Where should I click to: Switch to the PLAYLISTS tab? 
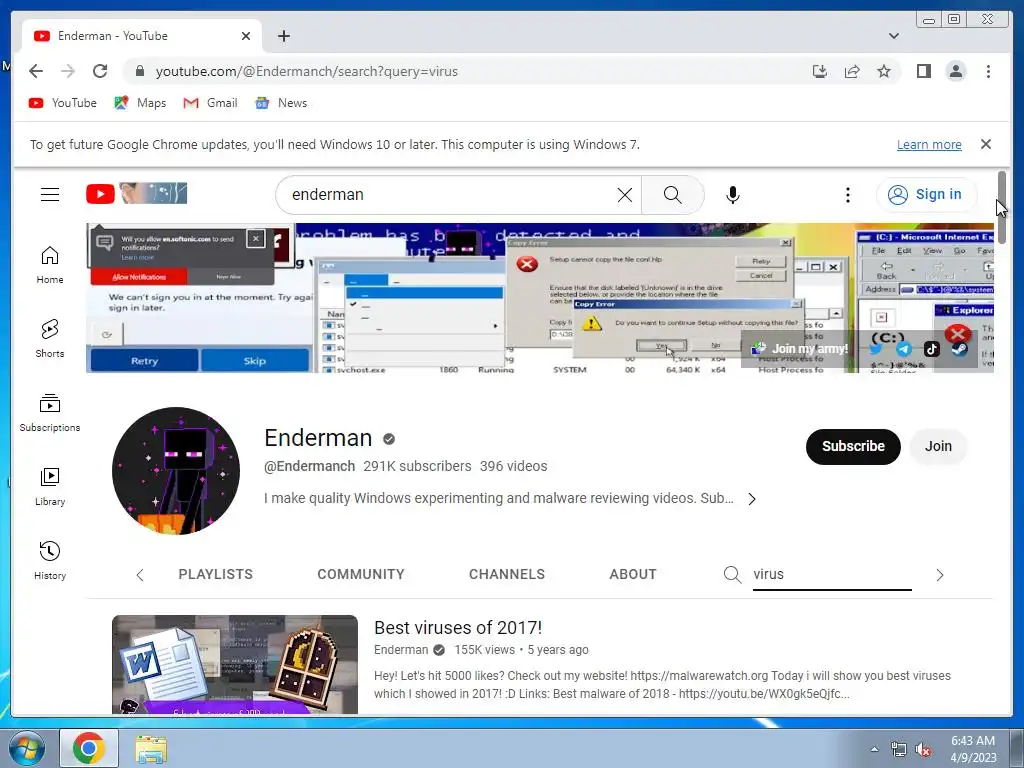216,574
